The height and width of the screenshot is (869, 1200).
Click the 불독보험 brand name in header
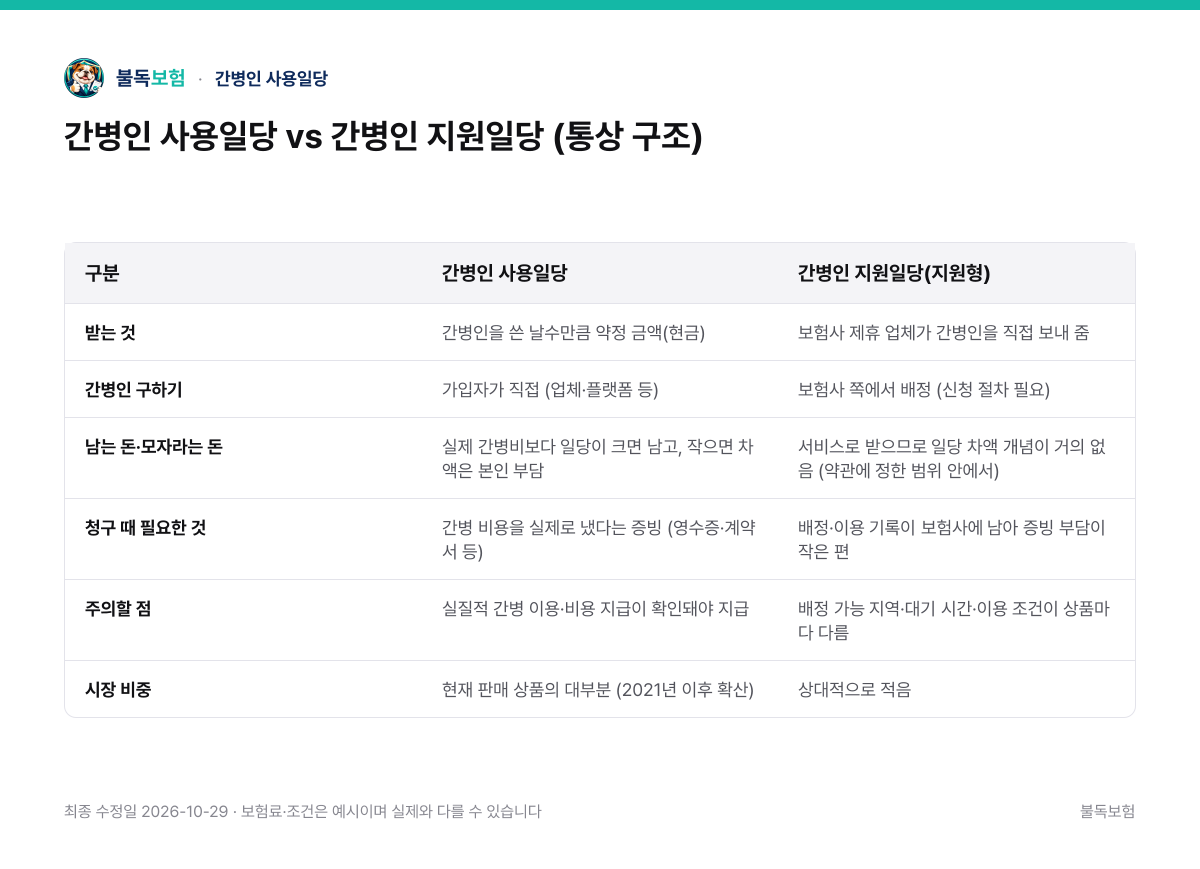(x=151, y=78)
